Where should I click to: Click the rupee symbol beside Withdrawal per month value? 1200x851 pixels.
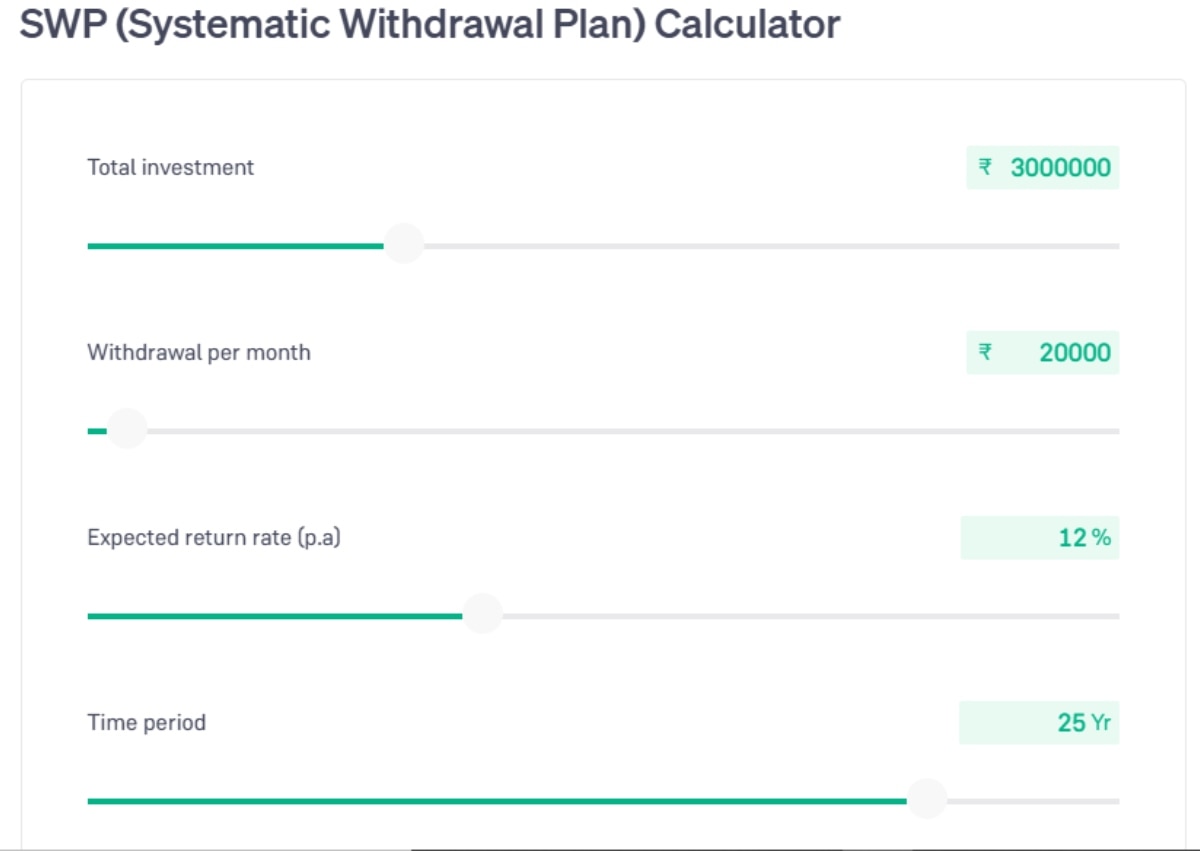point(986,352)
